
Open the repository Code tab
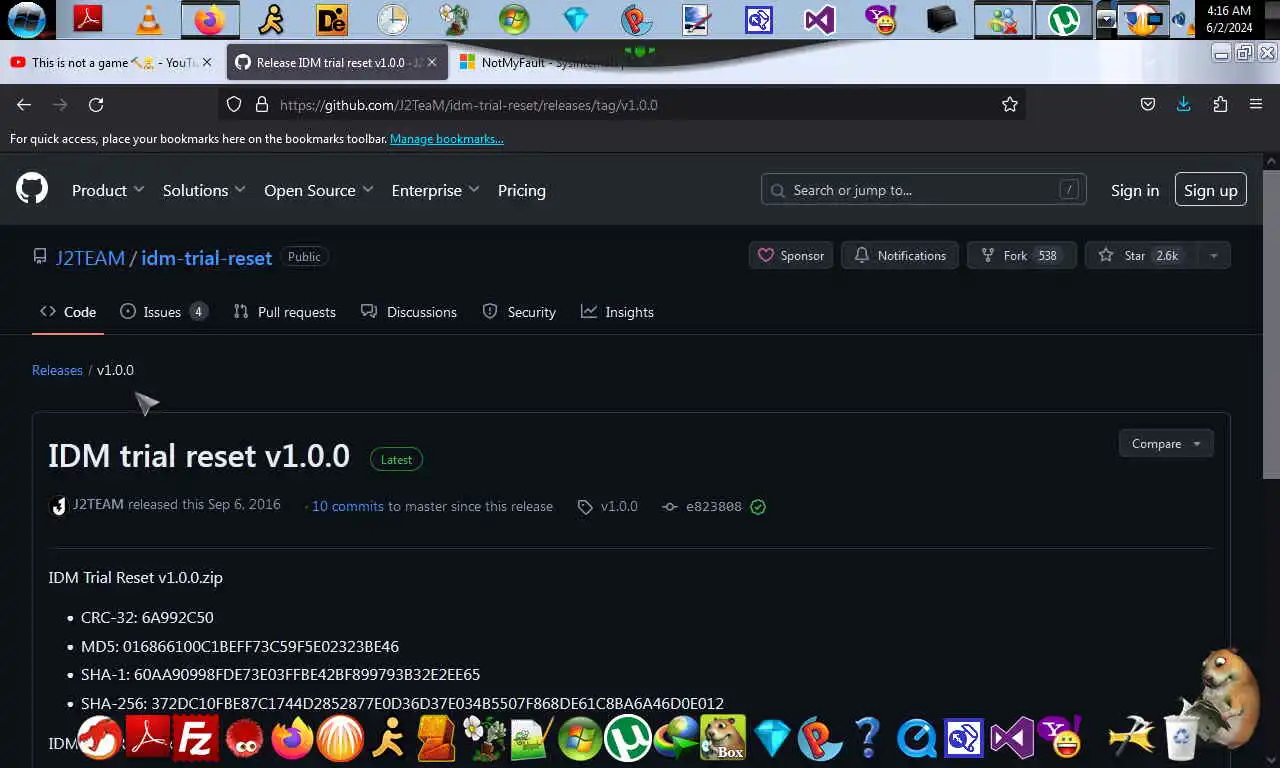68,312
